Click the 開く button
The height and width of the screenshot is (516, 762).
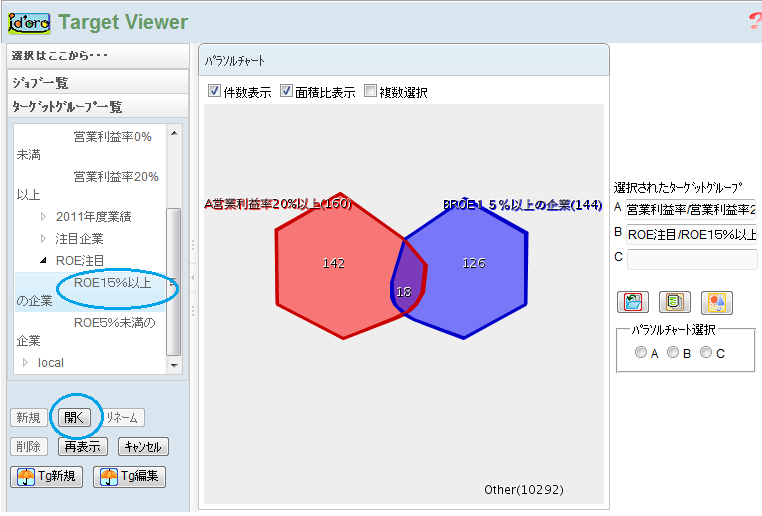click(75, 417)
